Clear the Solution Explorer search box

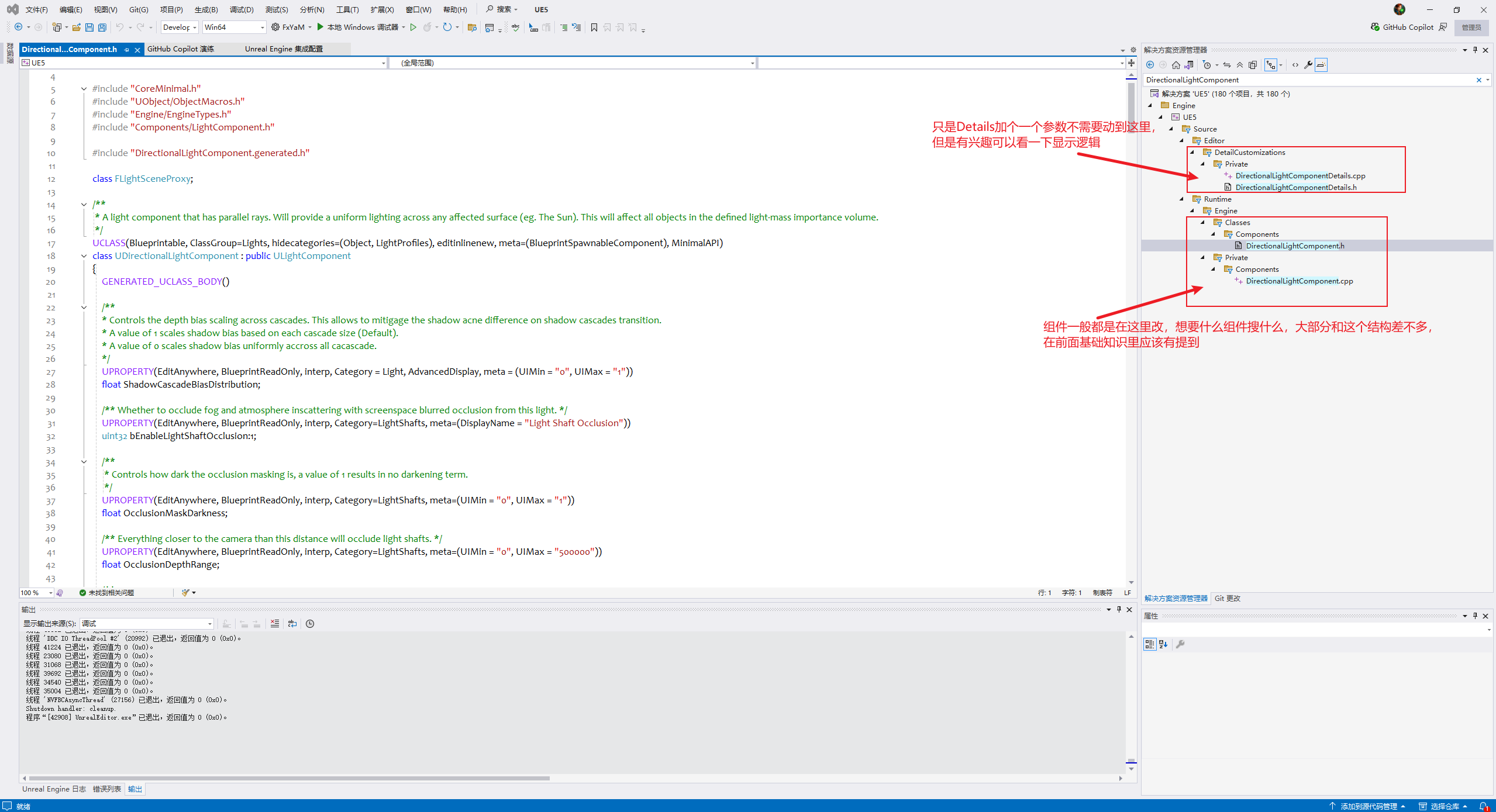[1479, 80]
